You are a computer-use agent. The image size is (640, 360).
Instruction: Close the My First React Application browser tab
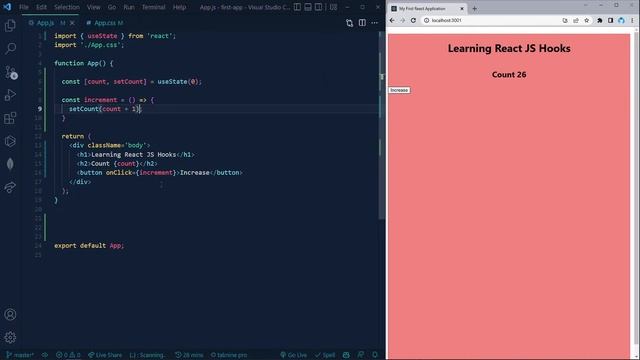tap(462, 8)
